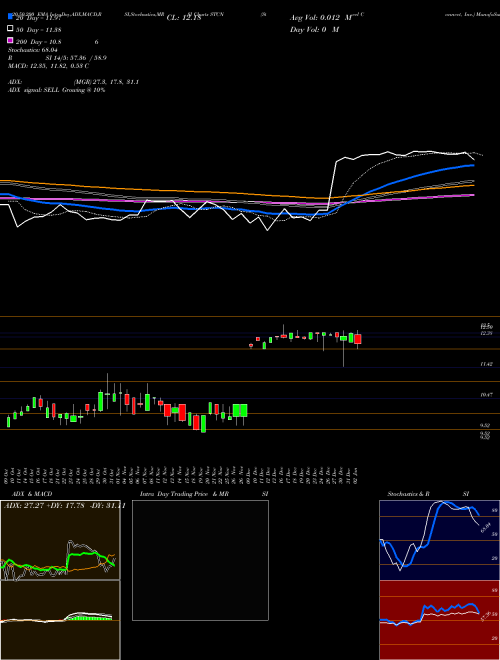Screen dimensions: 500x660
Task: Click the 11.42 price axis label
Action: click(x=486, y=364)
